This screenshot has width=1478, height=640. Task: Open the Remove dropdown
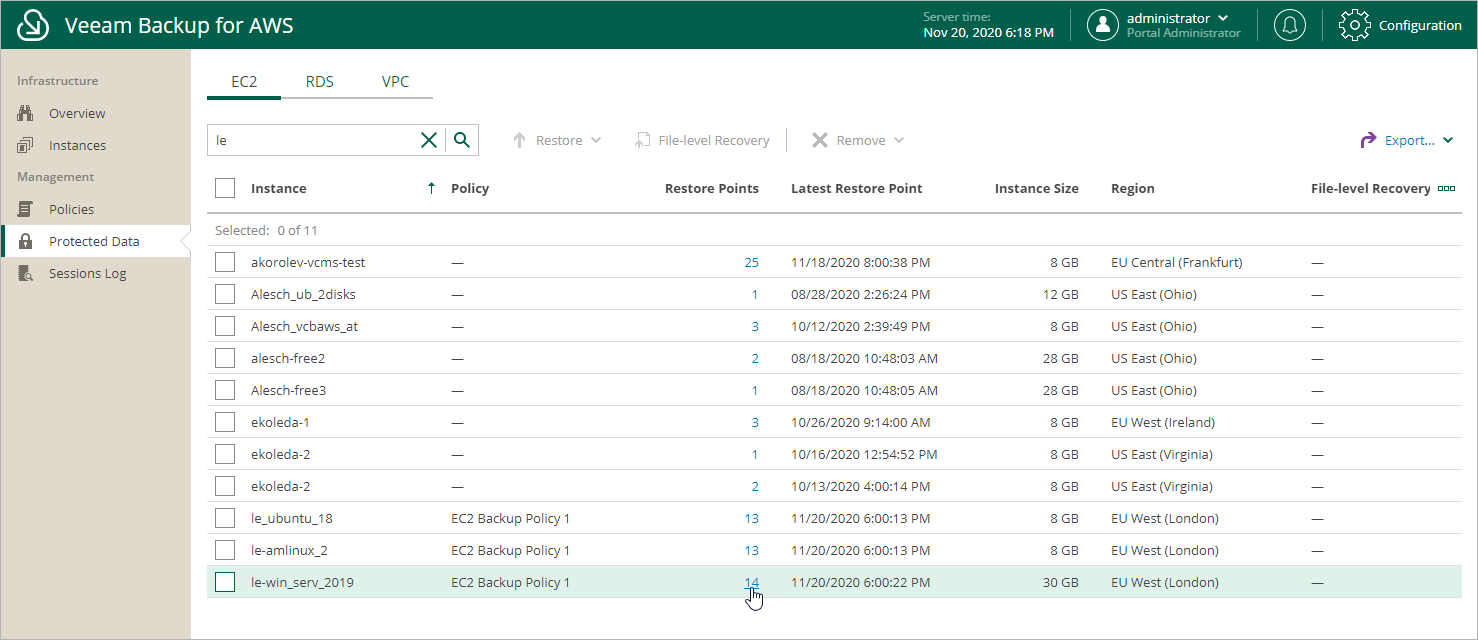[858, 140]
